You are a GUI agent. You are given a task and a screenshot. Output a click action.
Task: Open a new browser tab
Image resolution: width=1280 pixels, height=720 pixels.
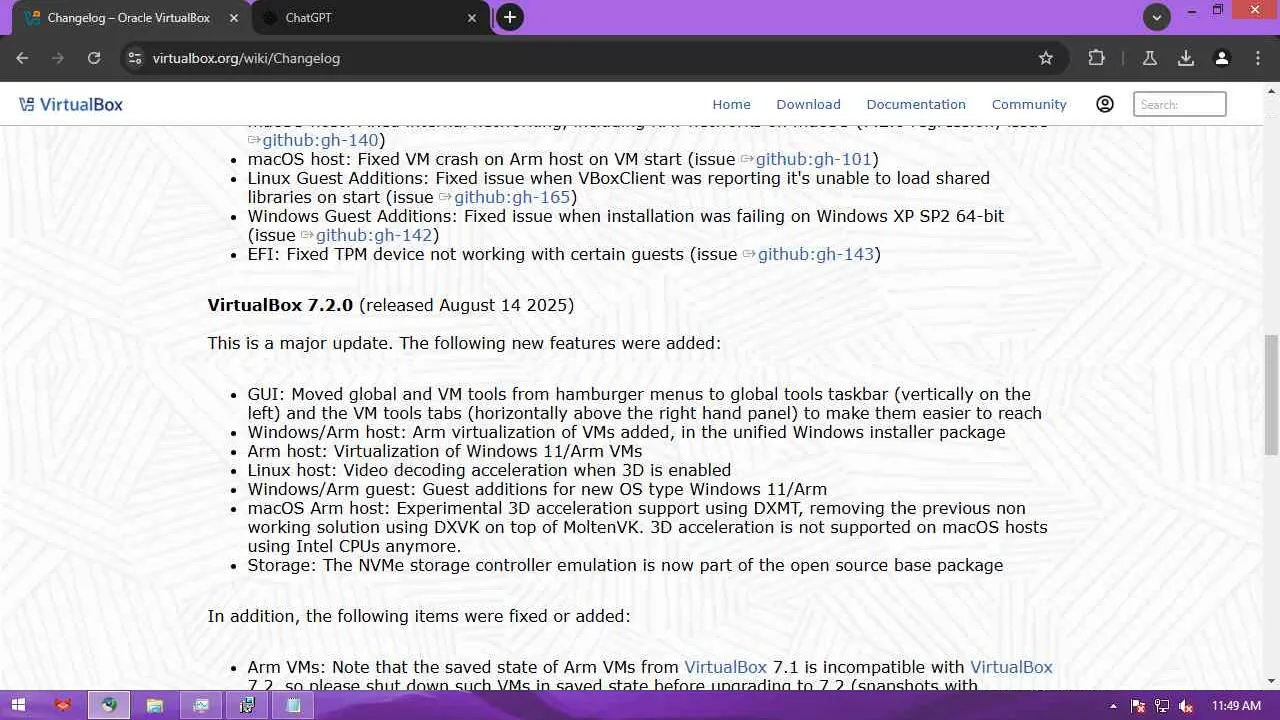(x=510, y=17)
